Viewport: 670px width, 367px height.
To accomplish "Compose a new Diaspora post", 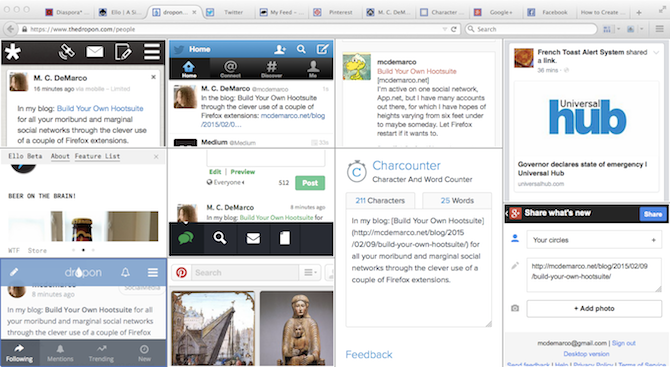I will 123,52.
